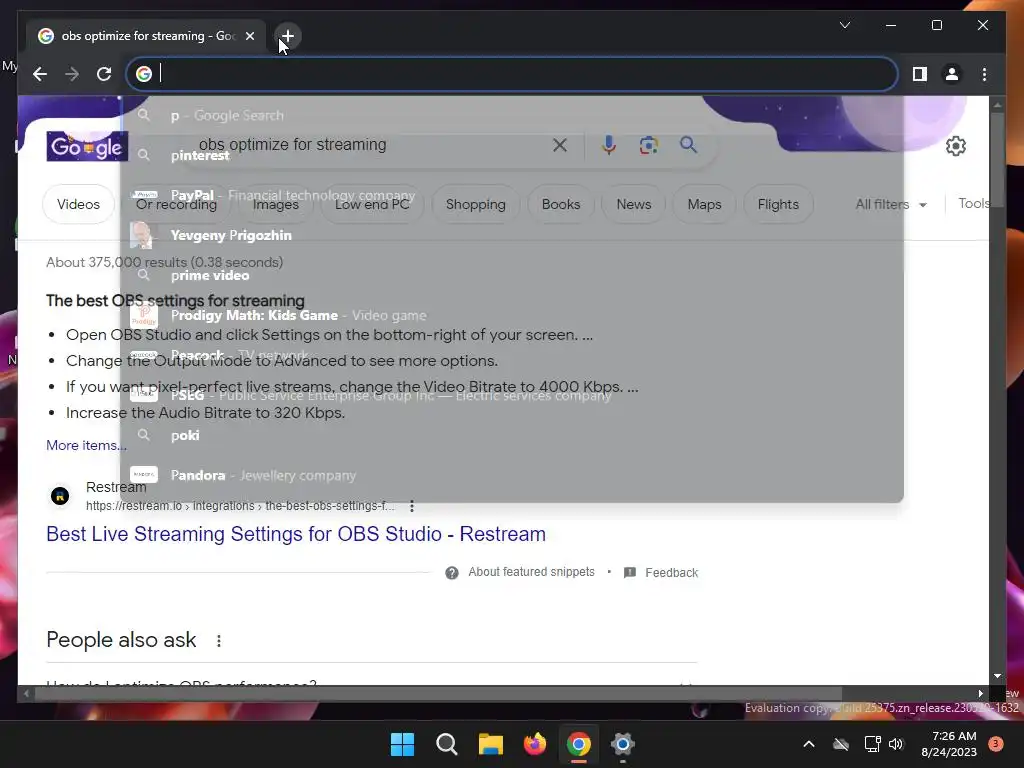
Task: Open taskbar Search
Action: pos(447,744)
